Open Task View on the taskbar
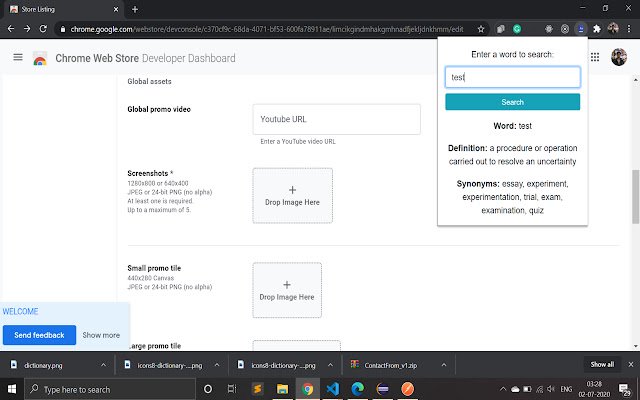640x400 pixels. point(232,389)
